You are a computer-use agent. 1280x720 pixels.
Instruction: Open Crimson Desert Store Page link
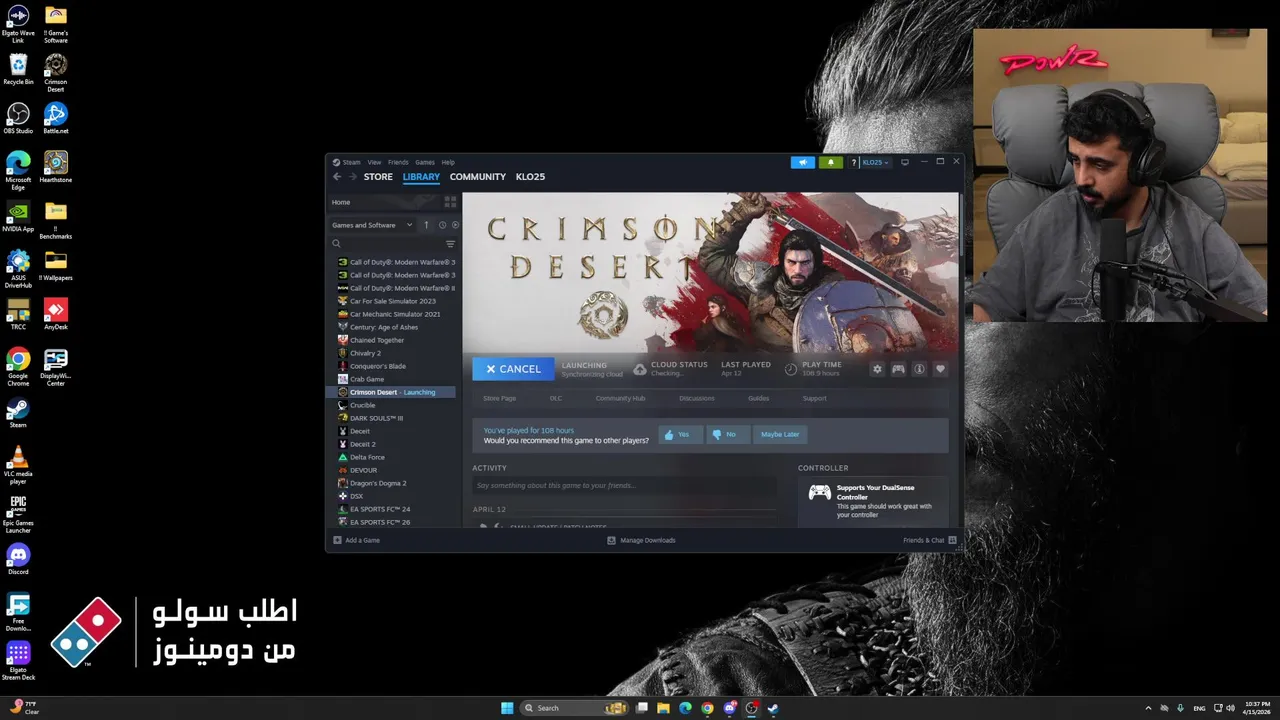click(500, 398)
